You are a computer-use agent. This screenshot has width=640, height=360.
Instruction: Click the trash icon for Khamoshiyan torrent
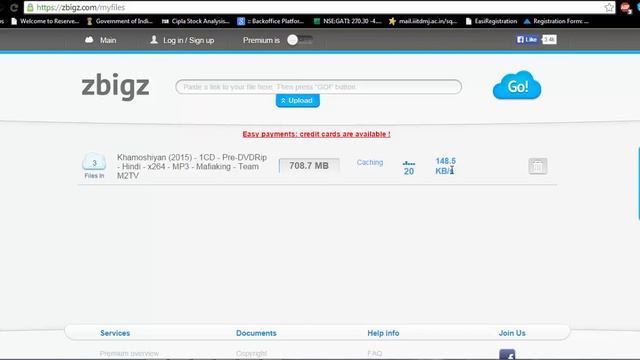pos(538,166)
